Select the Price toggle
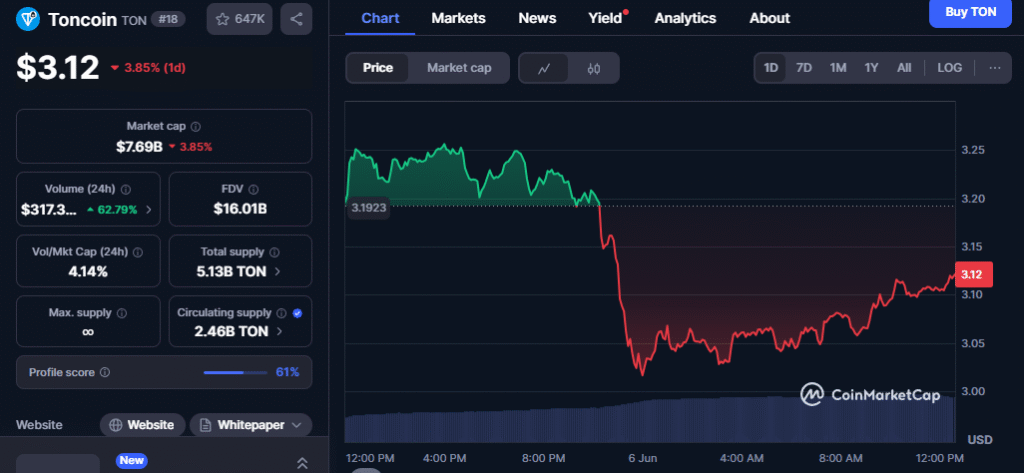Screen dimensions: 1024x473 click(377, 68)
